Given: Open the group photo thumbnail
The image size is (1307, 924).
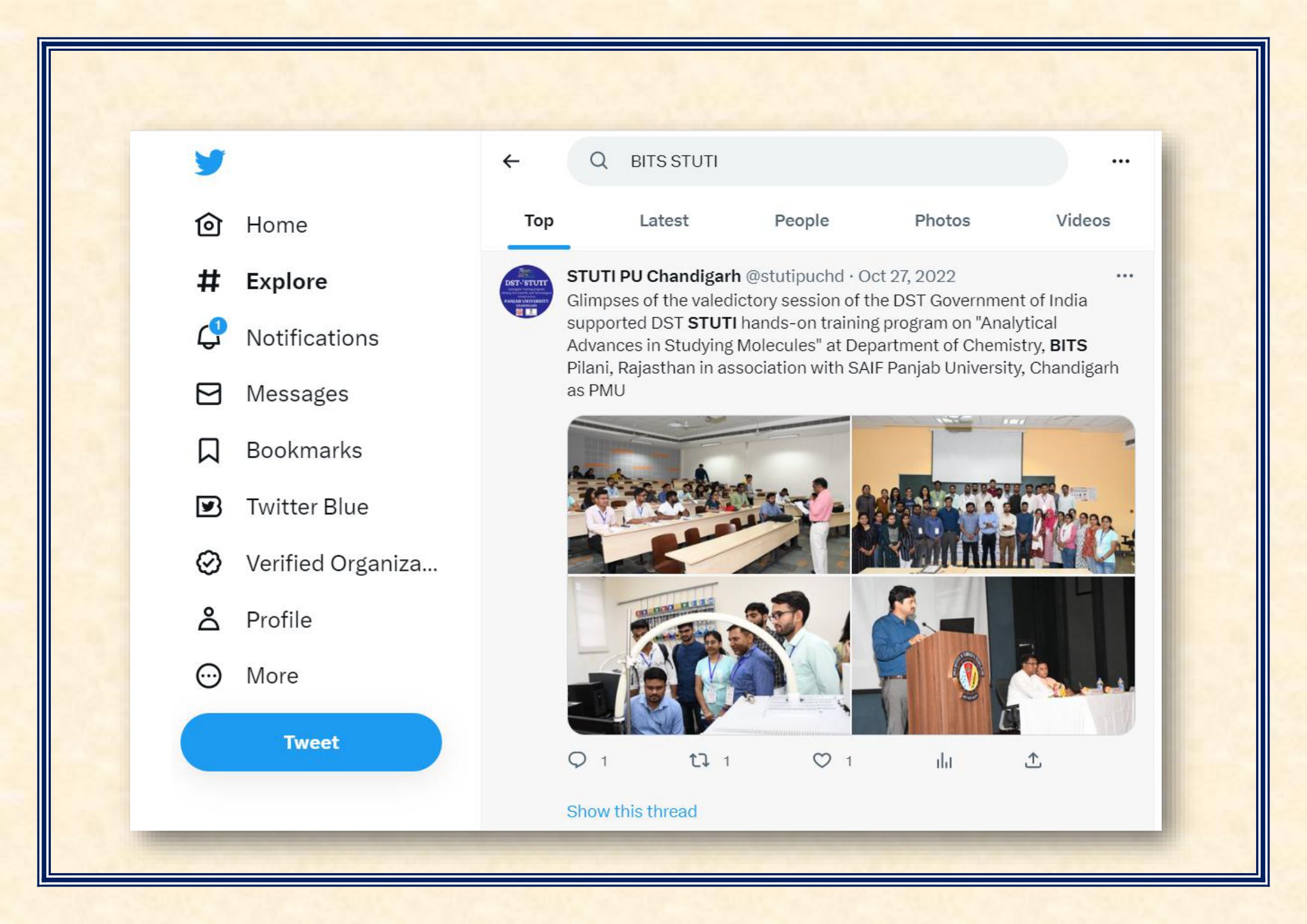Looking at the screenshot, I should (x=993, y=494).
